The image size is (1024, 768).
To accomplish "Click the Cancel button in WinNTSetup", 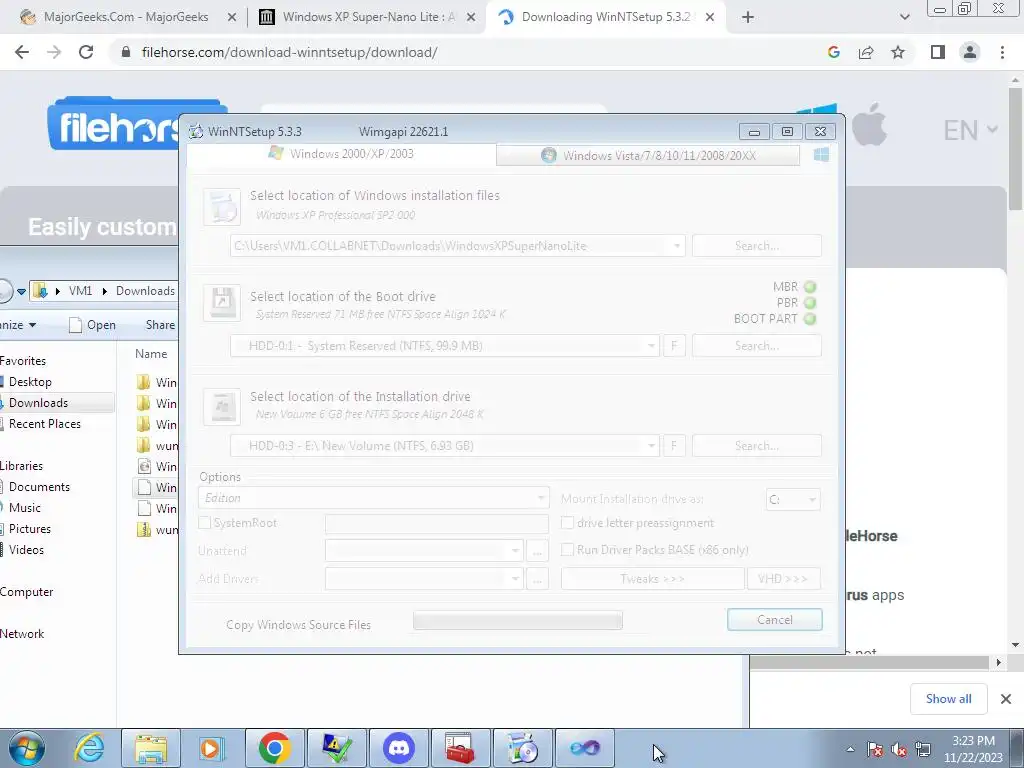I will coord(775,619).
